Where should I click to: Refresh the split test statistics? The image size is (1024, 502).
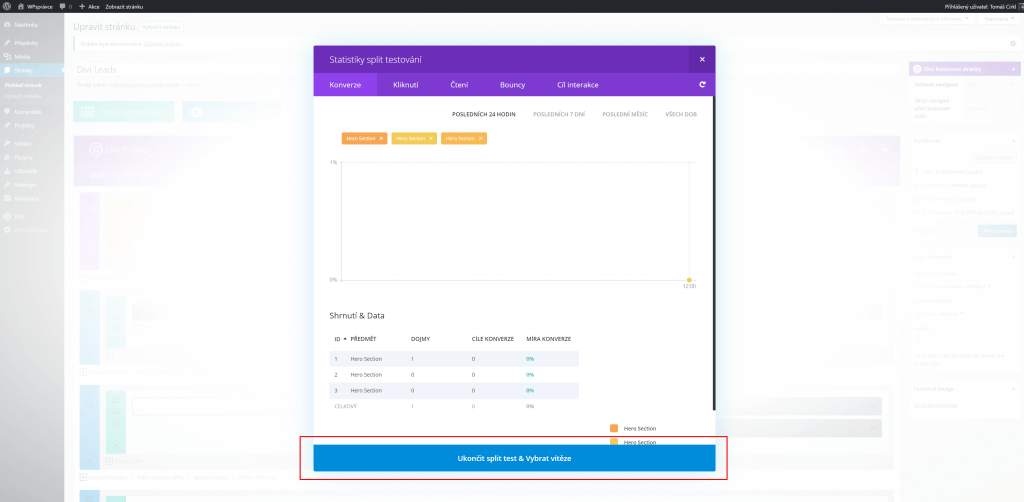[x=702, y=85]
